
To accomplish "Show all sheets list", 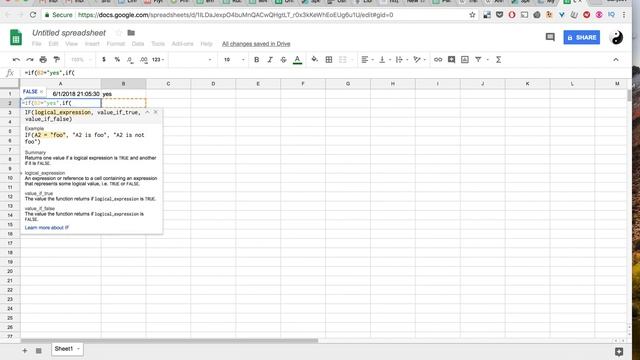I will click(38, 350).
